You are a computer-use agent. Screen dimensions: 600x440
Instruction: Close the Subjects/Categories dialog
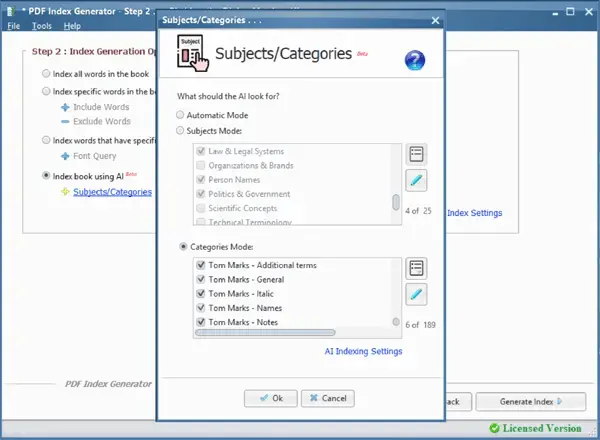point(435,20)
